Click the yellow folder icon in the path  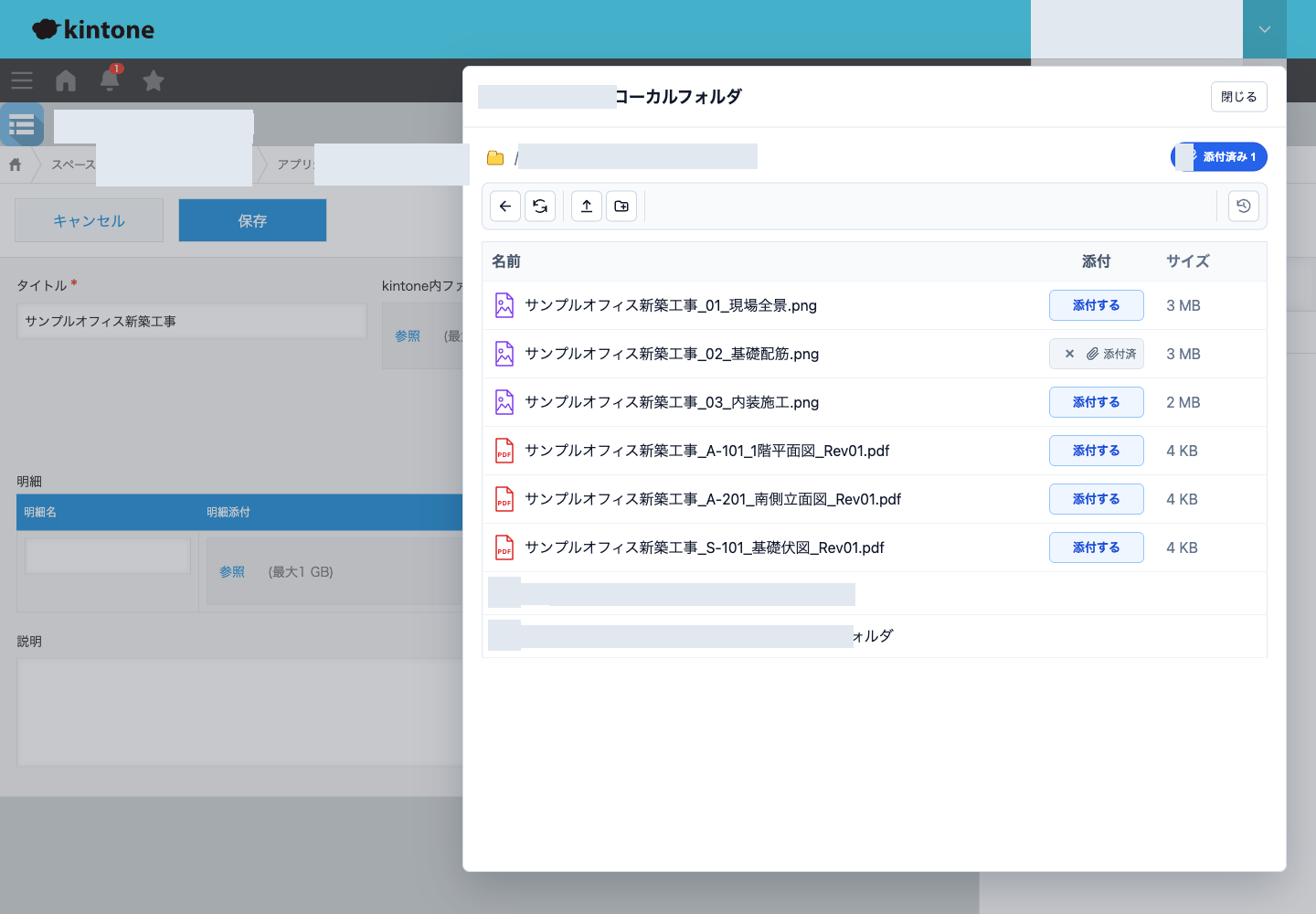click(x=495, y=158)
